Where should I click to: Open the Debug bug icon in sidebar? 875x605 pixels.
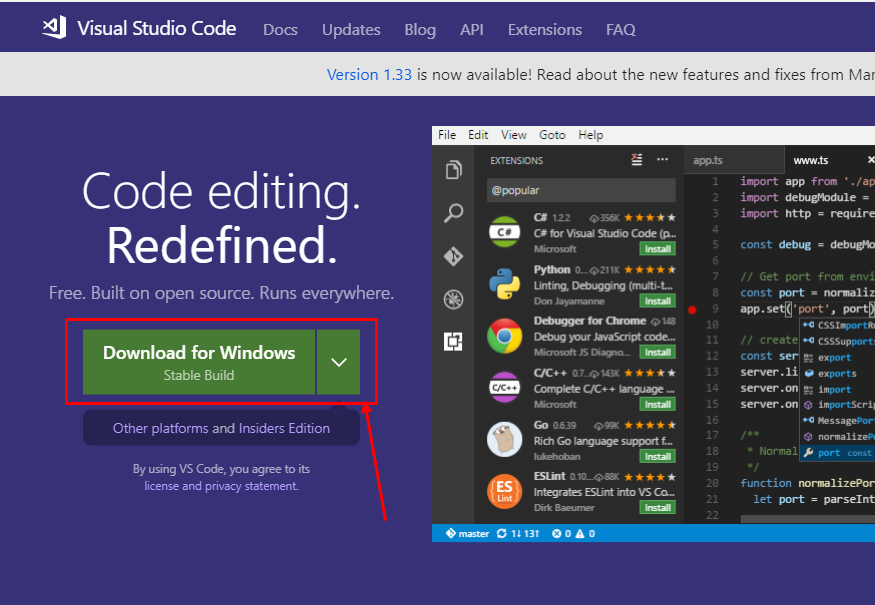point(453,299)
